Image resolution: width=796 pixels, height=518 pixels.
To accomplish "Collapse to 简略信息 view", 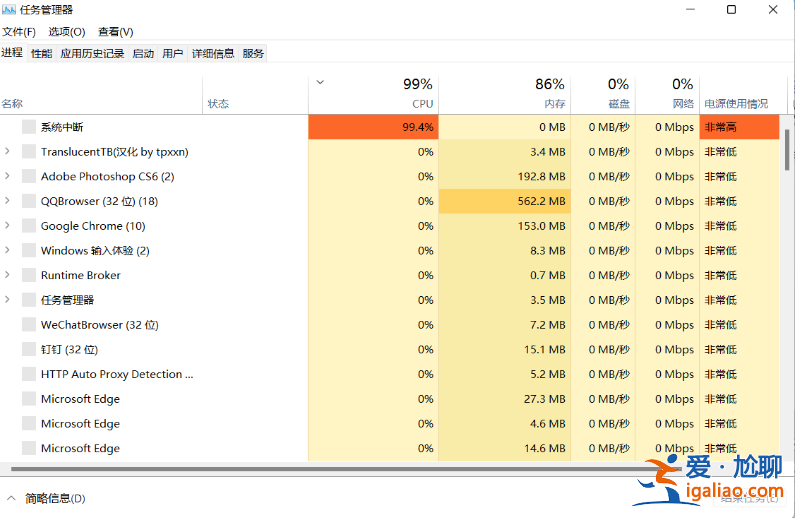I will click(x=46, y=498).
